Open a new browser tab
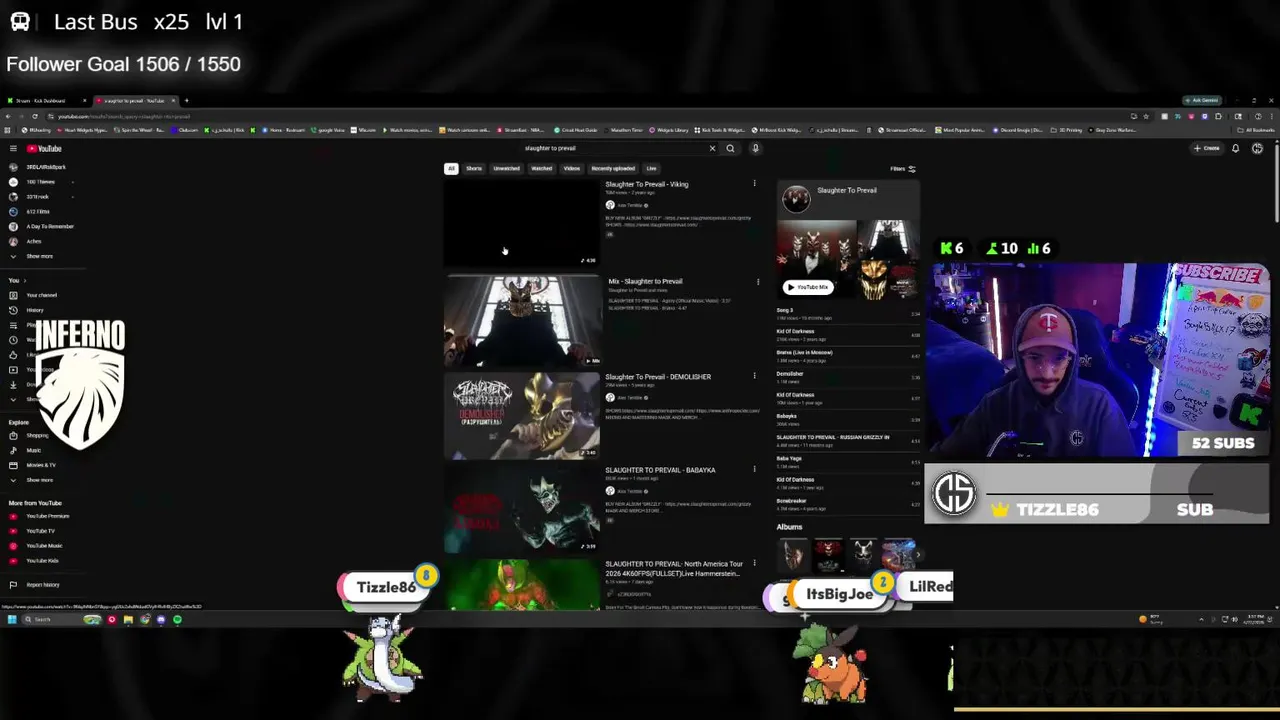1280x720 pixels. 186,100
